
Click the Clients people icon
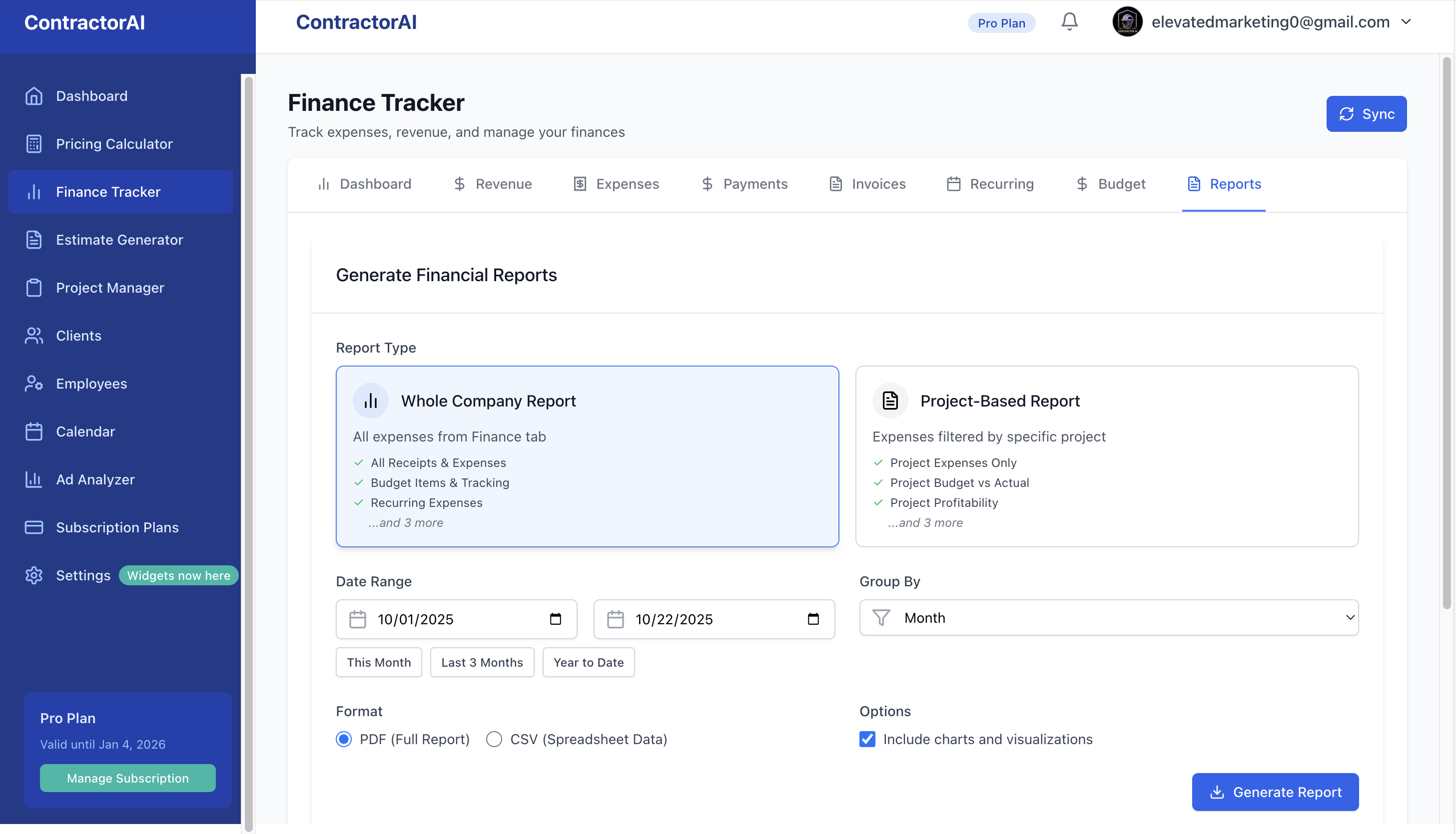tap(34, 336)
